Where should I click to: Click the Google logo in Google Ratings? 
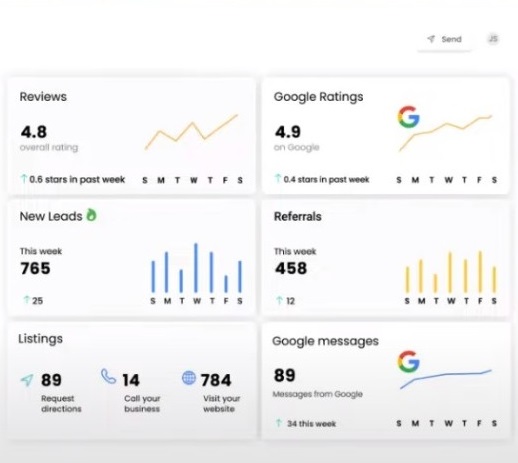pyautogui.click(x=409, y=117)
